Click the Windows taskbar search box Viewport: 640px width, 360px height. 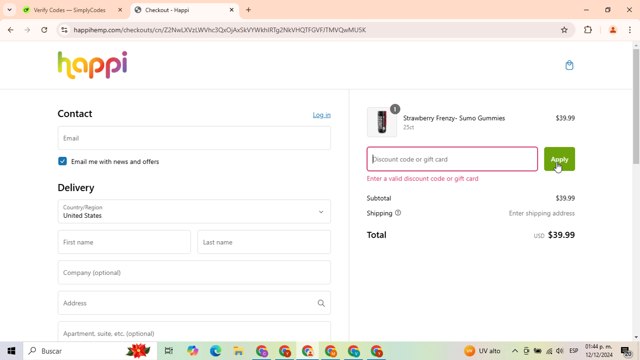coord(90,351)
